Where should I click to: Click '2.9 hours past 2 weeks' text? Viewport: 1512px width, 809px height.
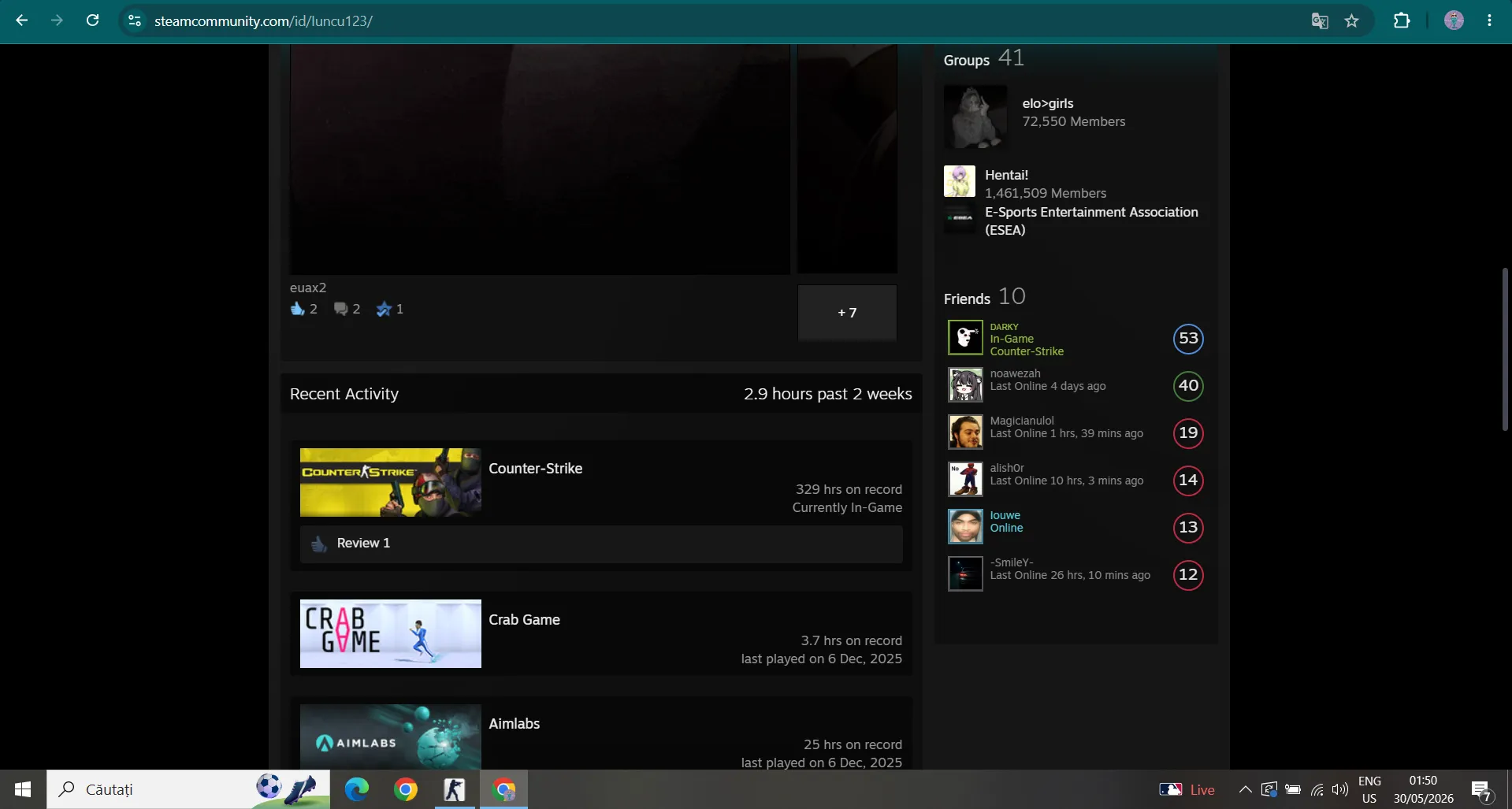coord(828,394)
